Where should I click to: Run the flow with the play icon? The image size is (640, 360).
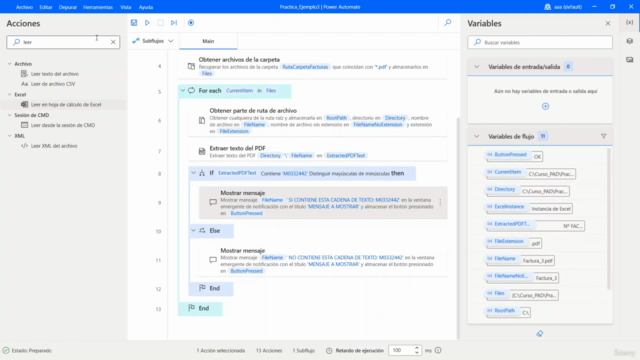pos(147,23)
